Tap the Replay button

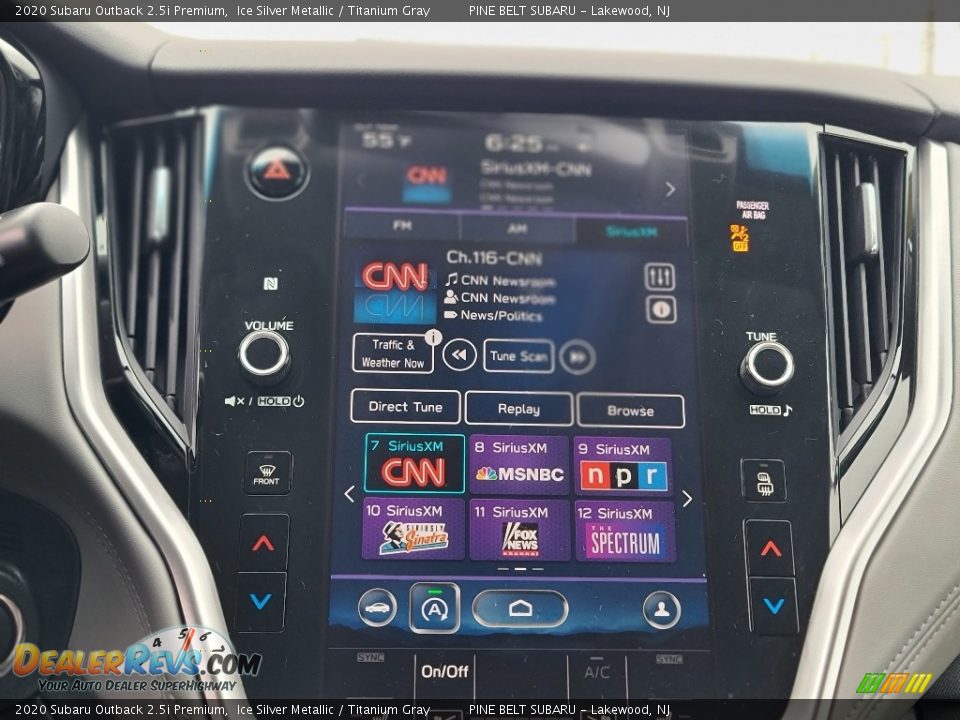click(519, 409)
